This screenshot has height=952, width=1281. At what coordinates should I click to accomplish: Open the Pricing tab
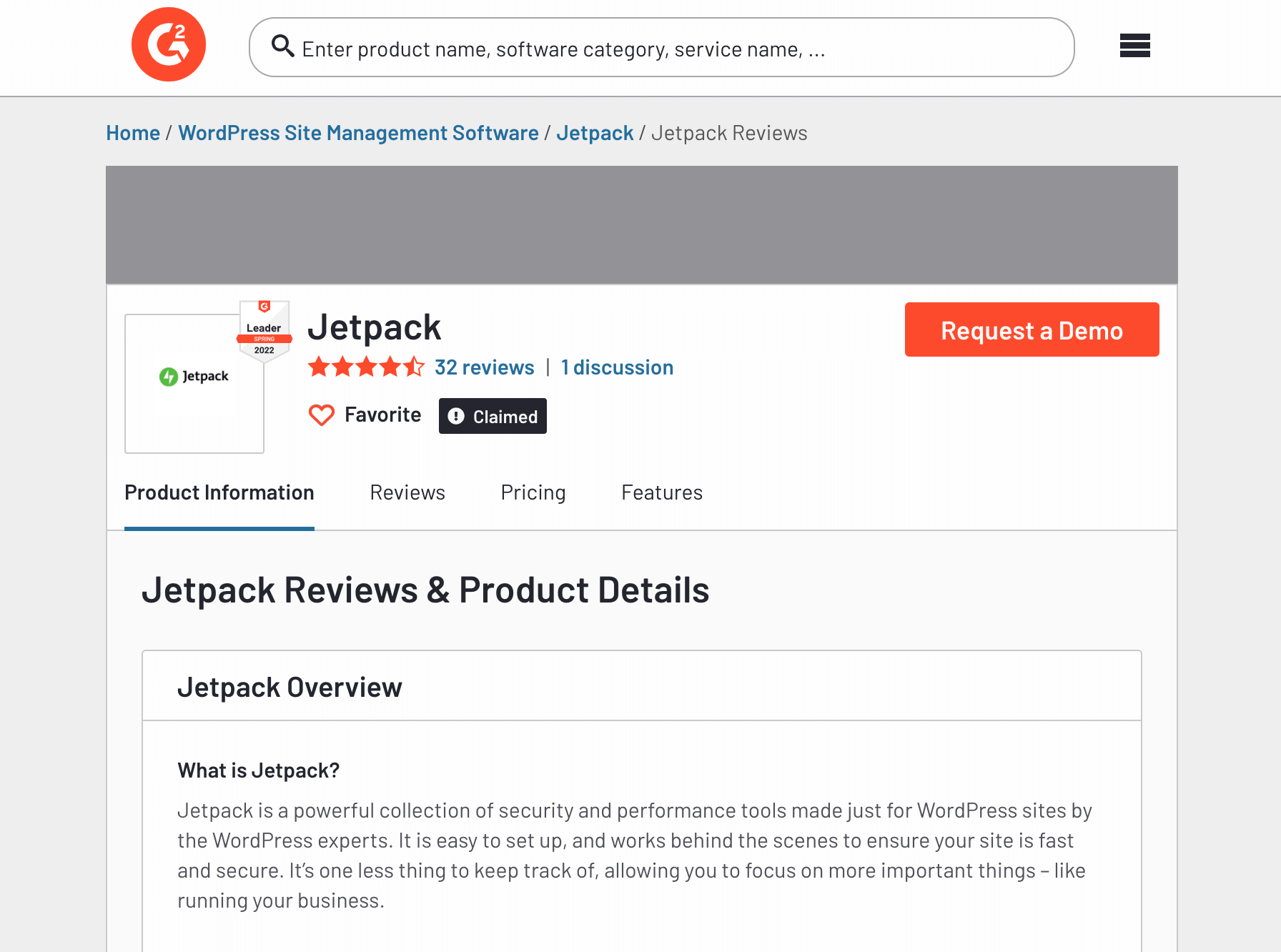(x=533, y=492)
